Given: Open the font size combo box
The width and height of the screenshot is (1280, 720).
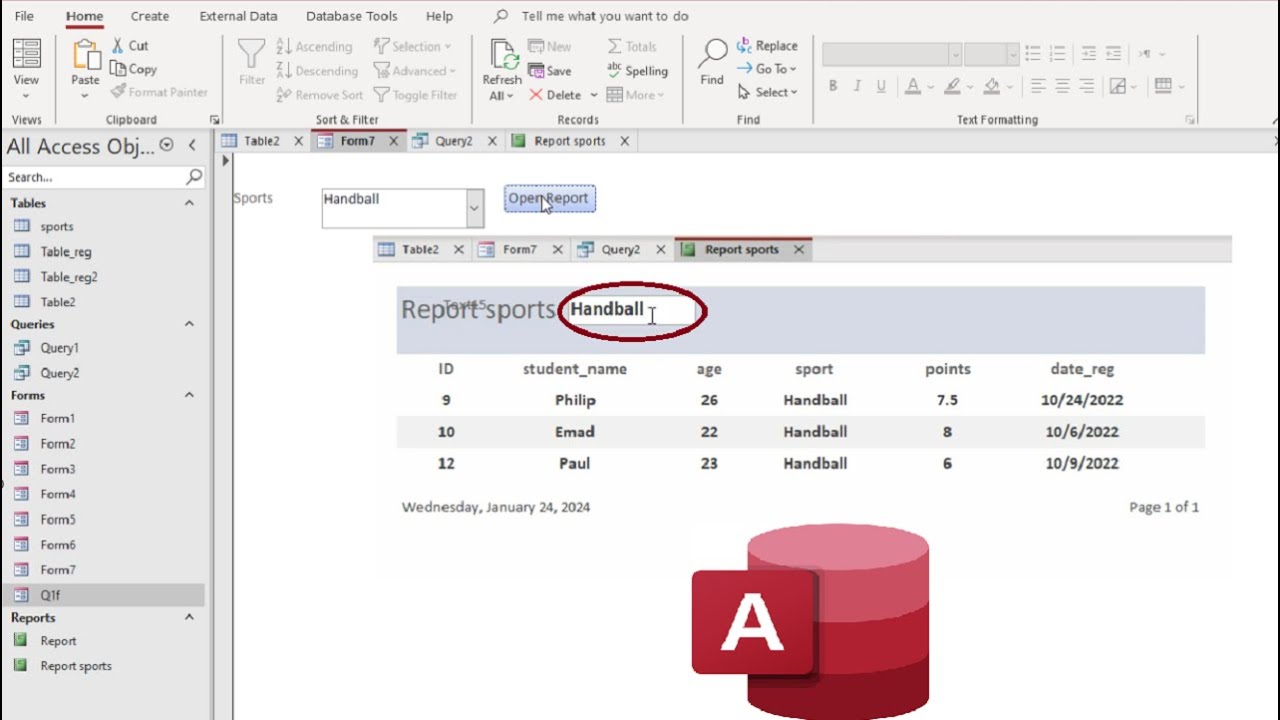Looking at the screenshot, I should 991,54.
